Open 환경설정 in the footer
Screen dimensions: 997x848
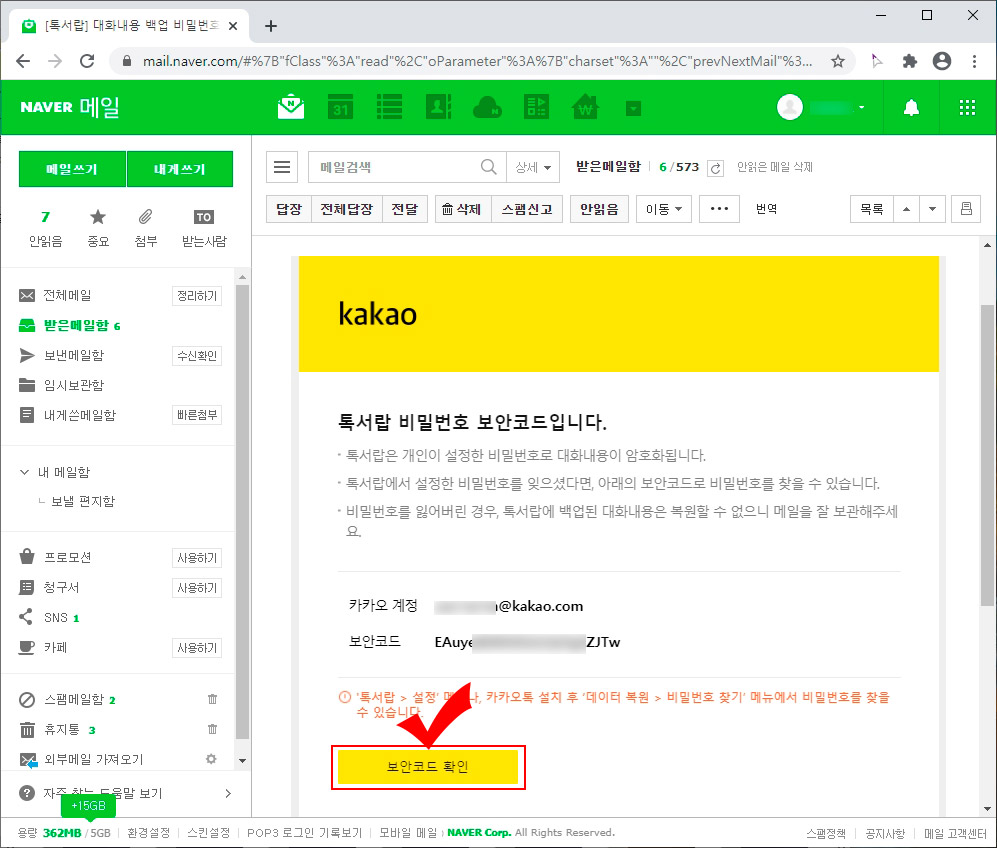pos(149,833)
